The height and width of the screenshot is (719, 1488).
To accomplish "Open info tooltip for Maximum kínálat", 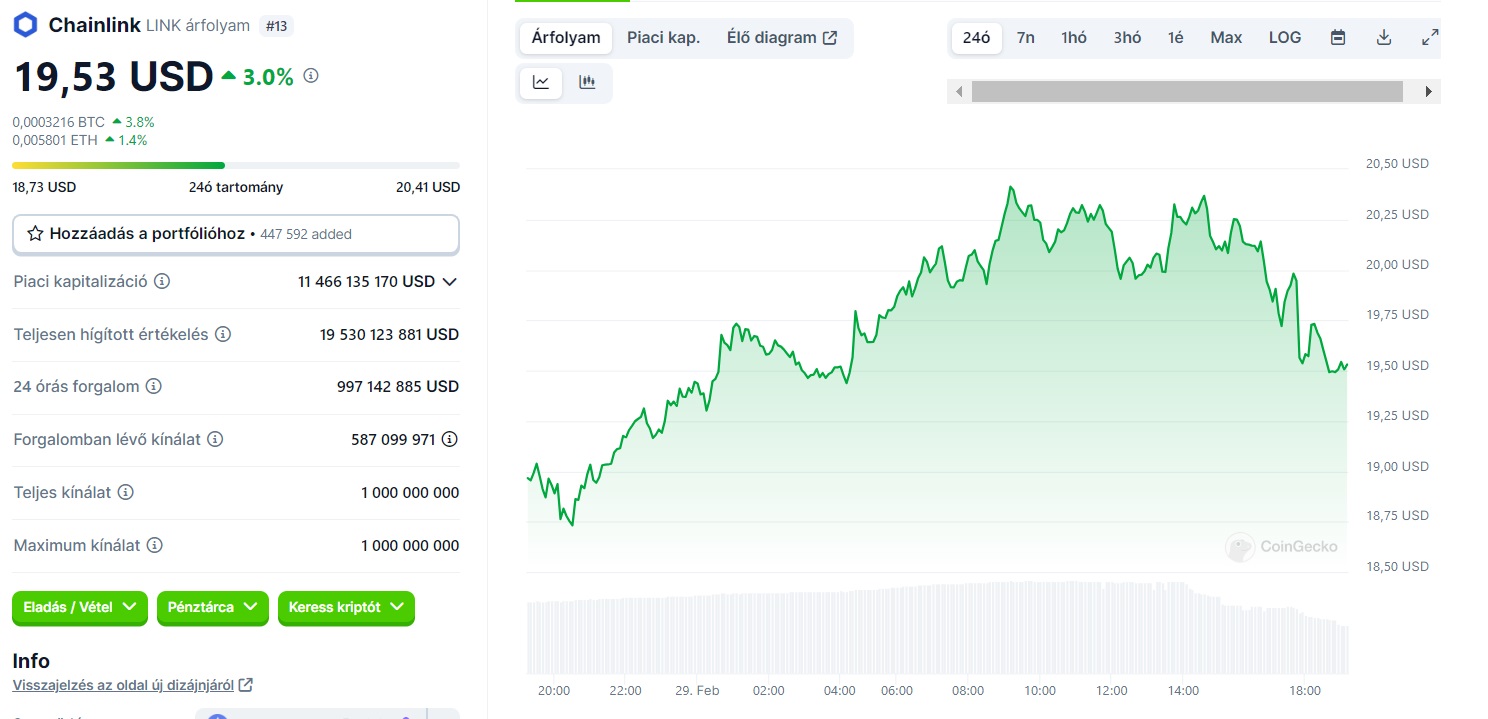I will pos(155,545).
